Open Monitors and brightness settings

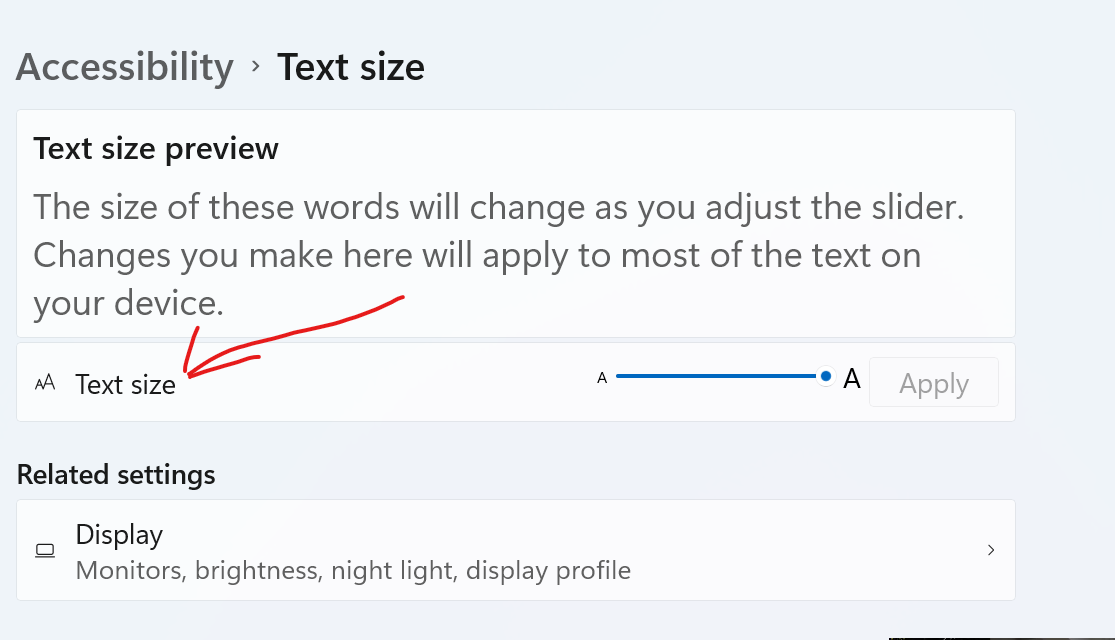coord(515,550)
